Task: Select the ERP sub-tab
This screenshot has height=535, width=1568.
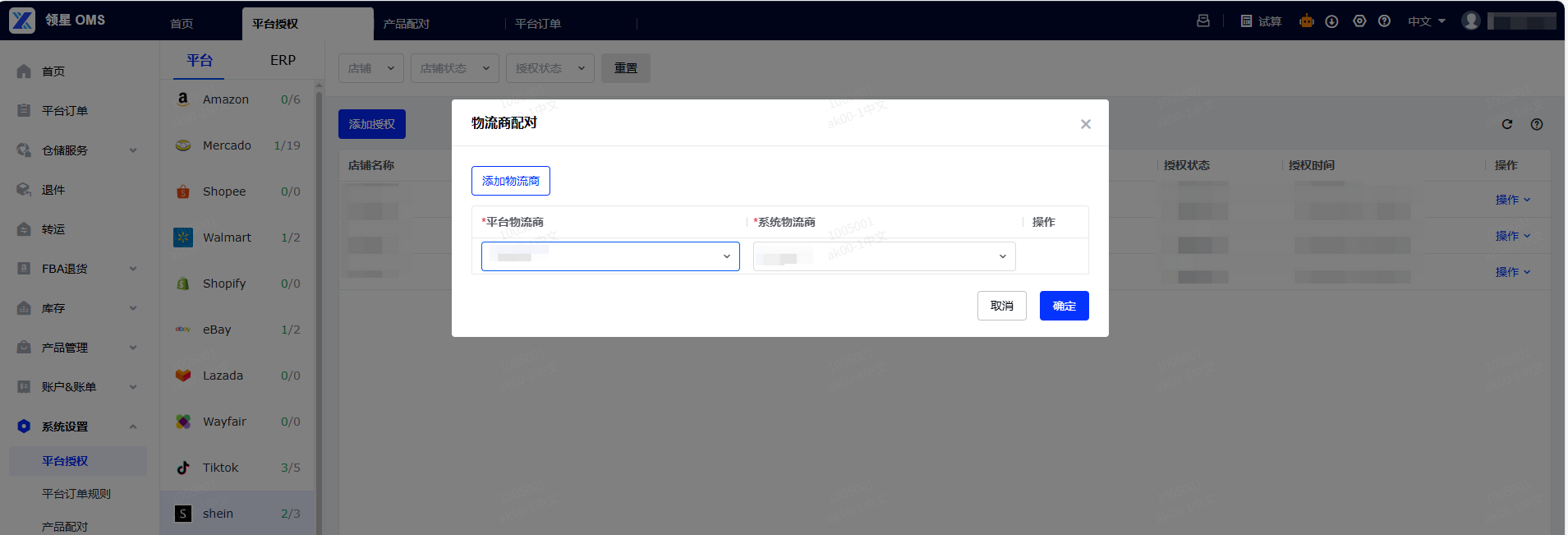Action: [x=283, y=60]
